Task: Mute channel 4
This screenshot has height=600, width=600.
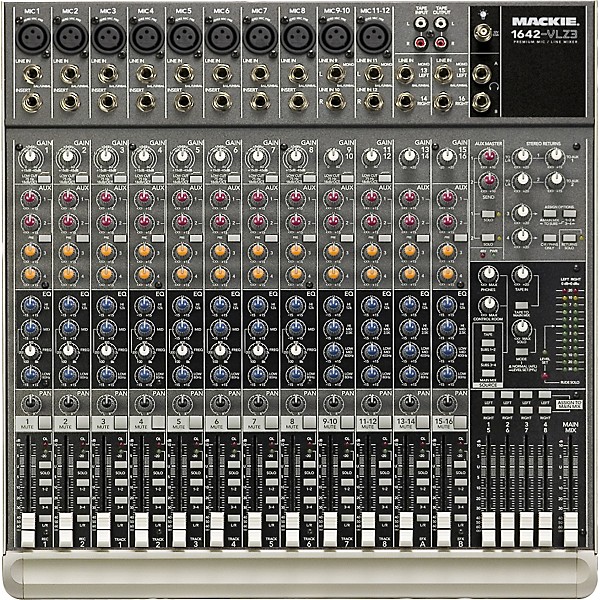Action: tap(158, 422)
